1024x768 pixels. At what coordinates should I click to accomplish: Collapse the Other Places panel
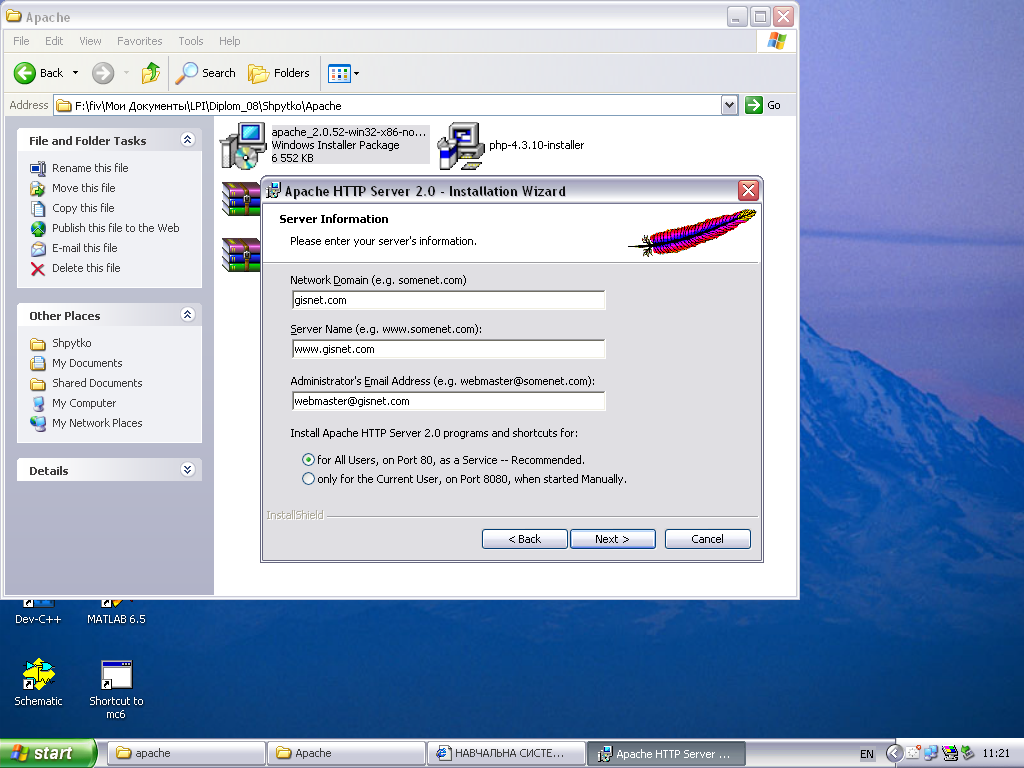(187, 315)
